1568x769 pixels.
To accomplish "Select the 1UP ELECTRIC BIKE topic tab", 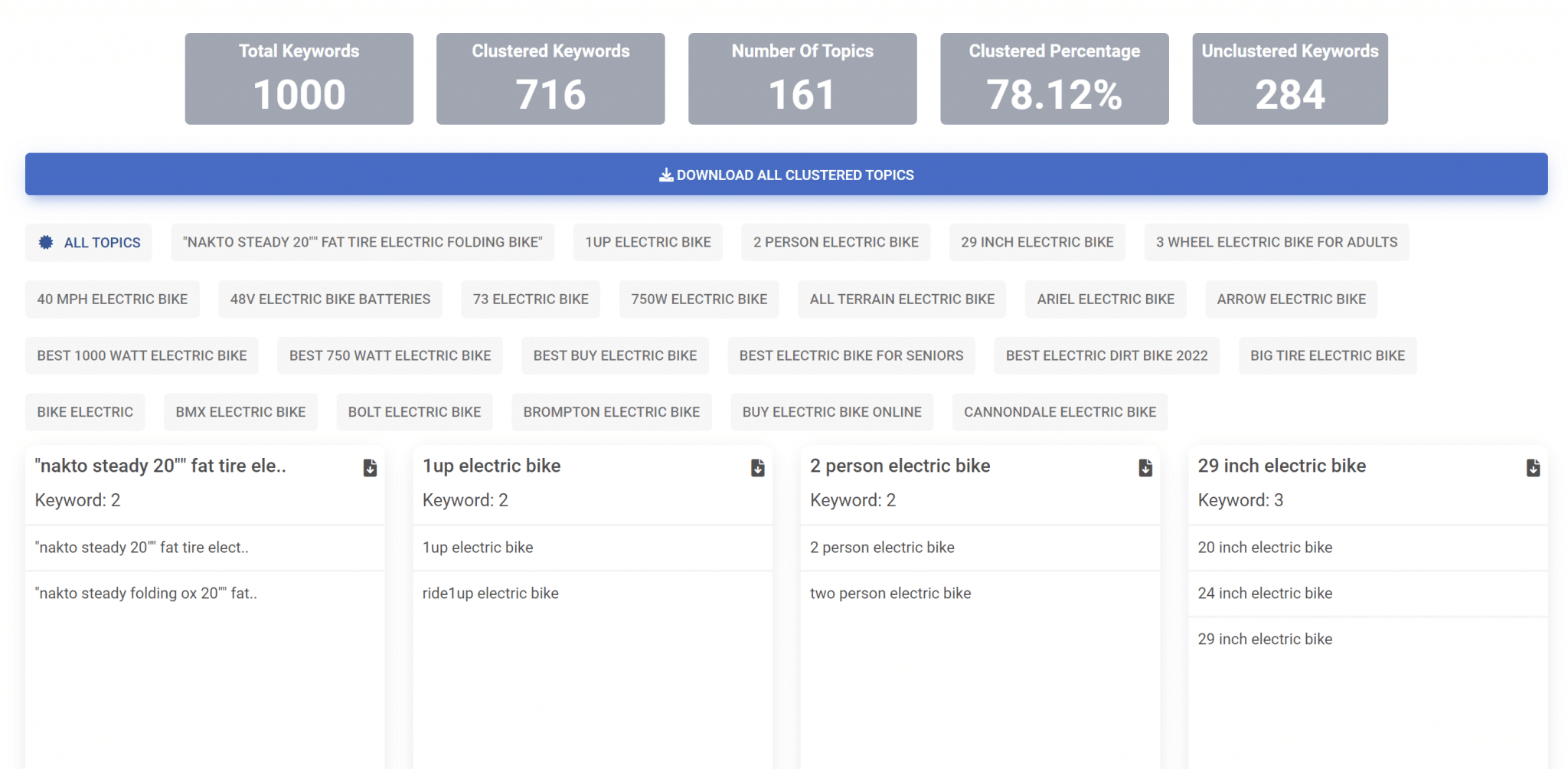I will tap(648, 243).
